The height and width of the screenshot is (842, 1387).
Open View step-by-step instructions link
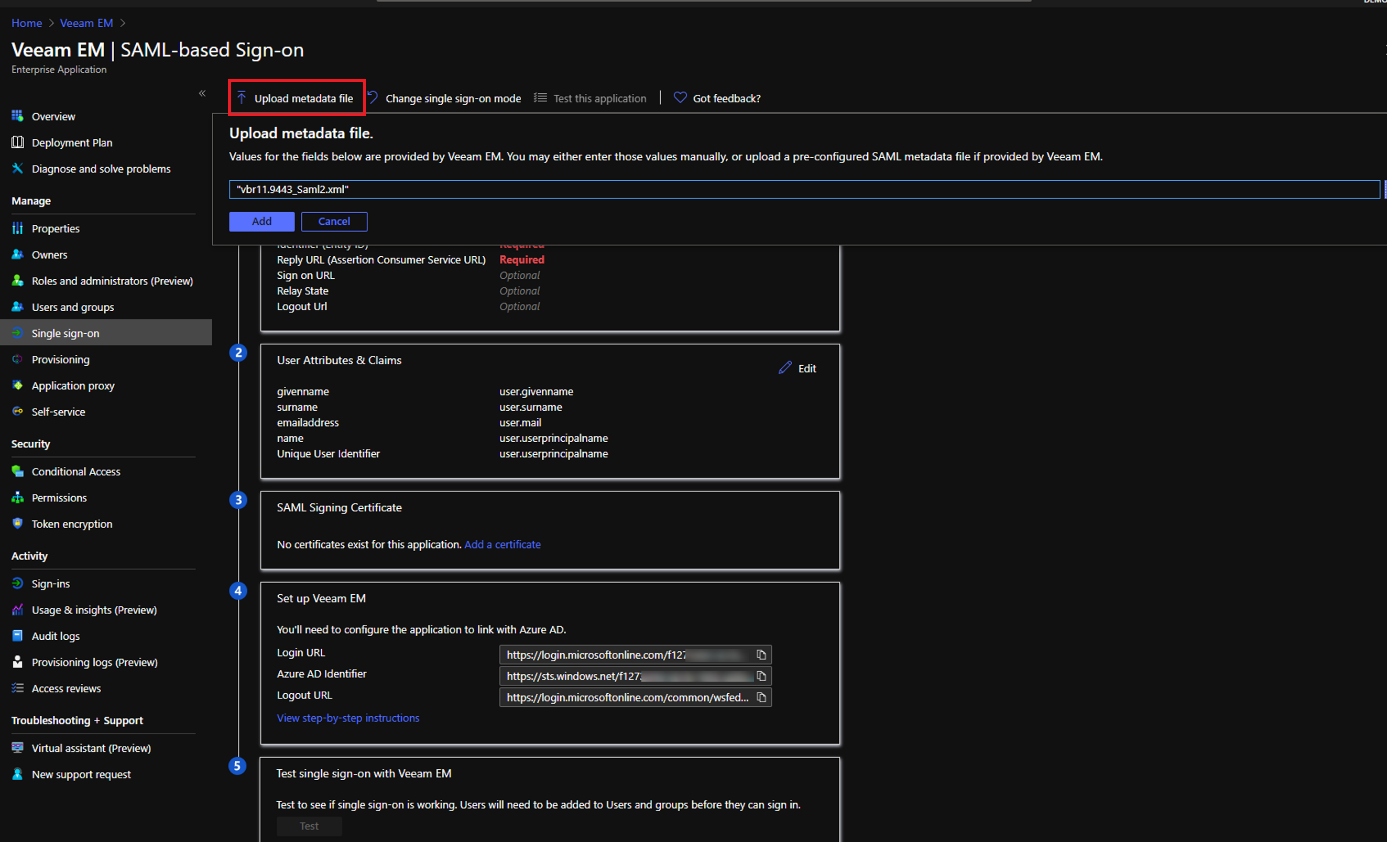(348, 718)
